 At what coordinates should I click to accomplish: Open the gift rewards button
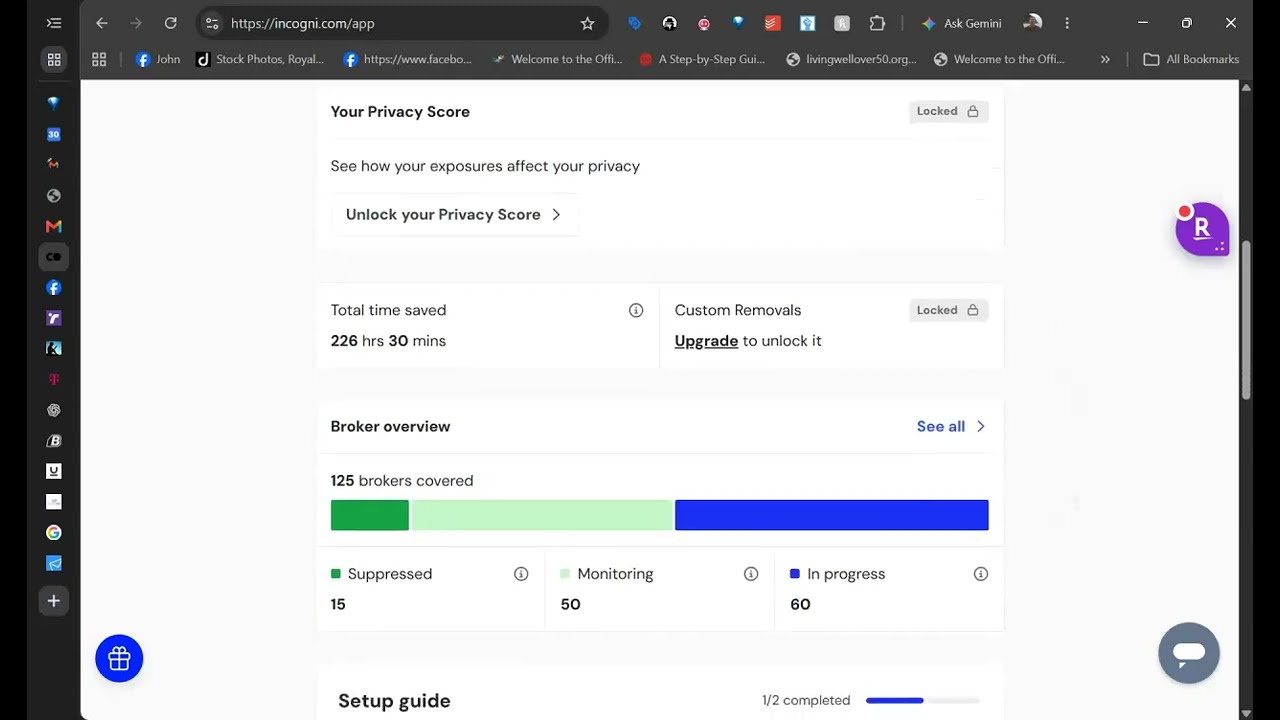[119, 658]
